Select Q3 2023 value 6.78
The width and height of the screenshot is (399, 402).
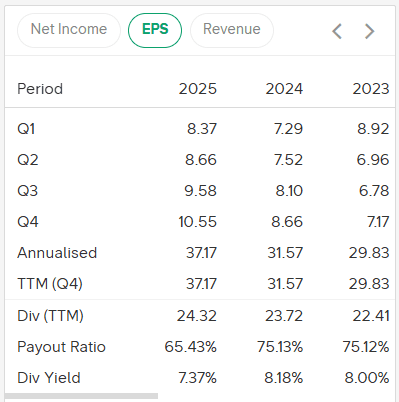(x=374, y=191)
